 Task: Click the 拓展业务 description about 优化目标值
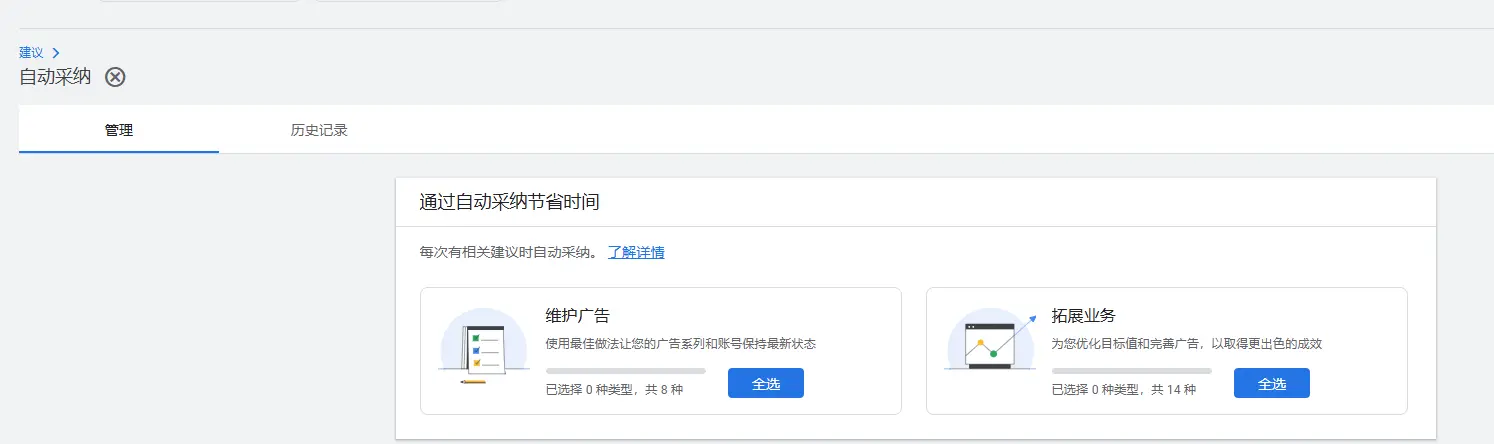(x=1187, y=344)
